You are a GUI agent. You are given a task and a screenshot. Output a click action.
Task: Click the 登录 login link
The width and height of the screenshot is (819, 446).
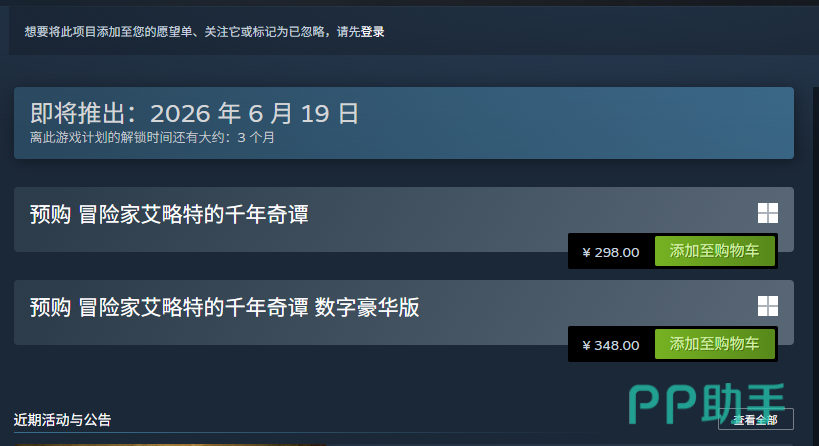click(x=372, y=32)
